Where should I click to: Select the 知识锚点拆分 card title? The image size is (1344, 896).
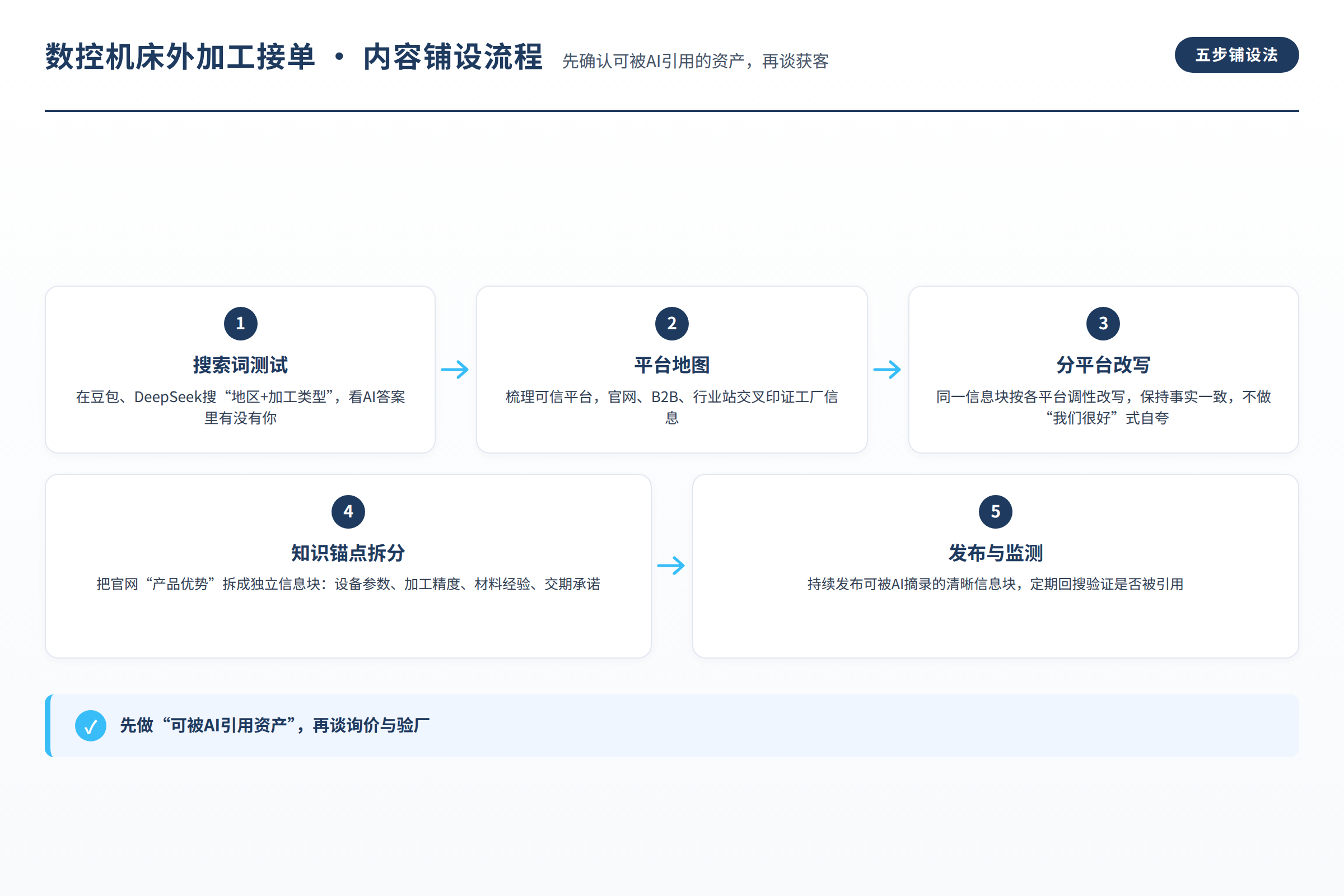coord(348,553)
